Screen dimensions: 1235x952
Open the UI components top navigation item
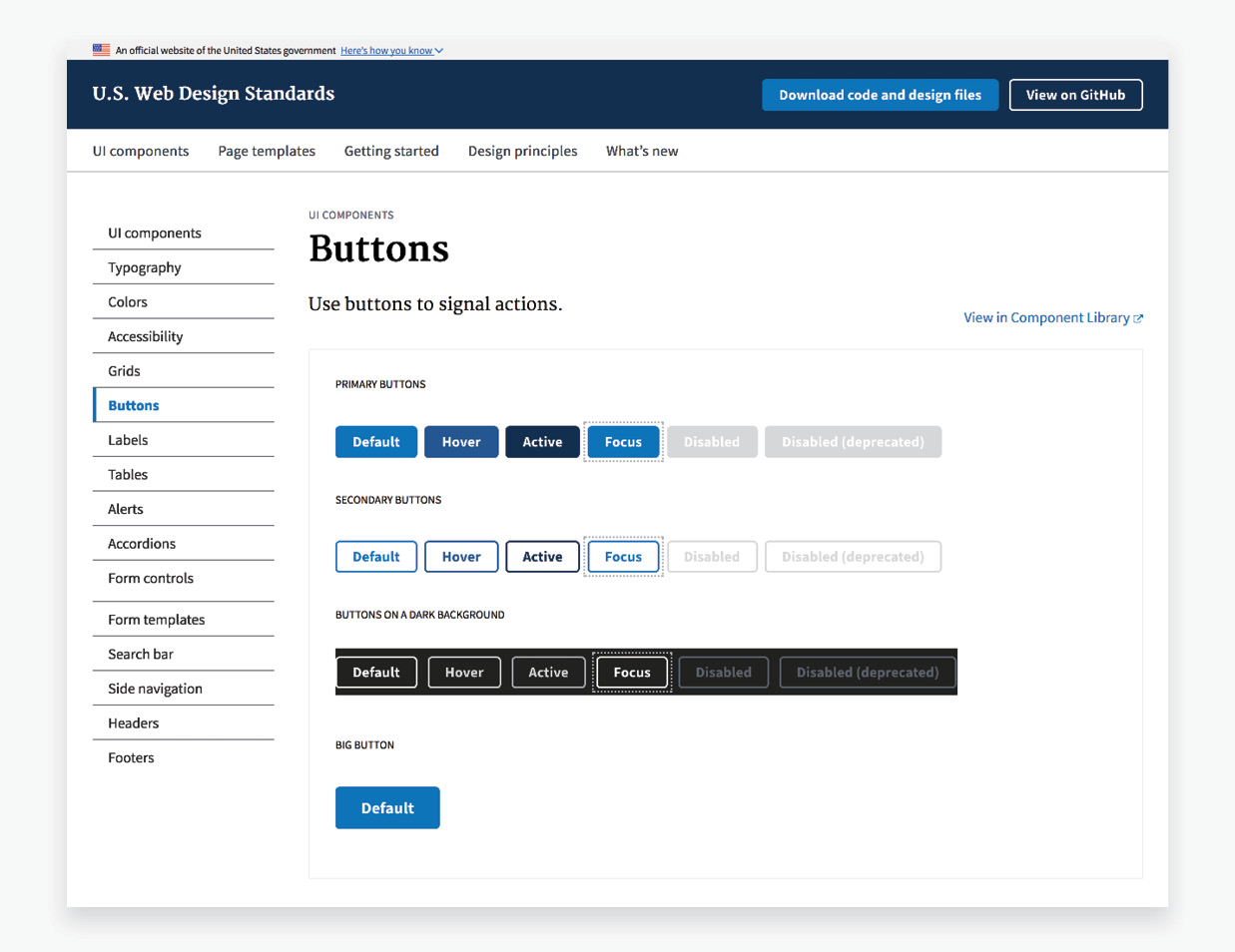coord(141,151)
